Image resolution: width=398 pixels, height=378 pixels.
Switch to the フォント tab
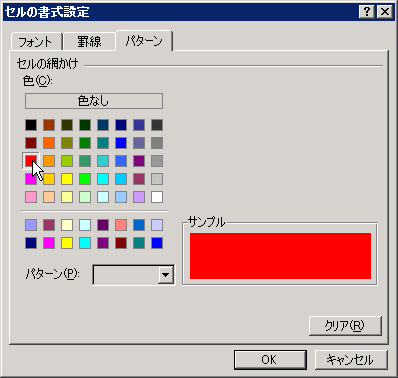pos(36,42)
